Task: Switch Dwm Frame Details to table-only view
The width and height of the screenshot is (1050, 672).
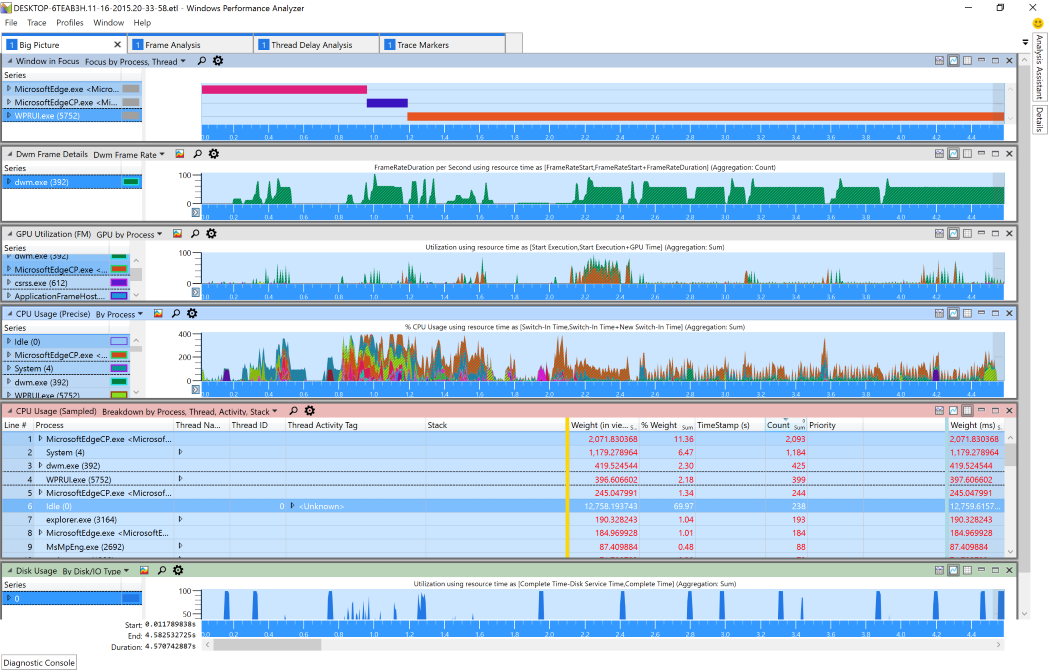Action: point(967,154)
